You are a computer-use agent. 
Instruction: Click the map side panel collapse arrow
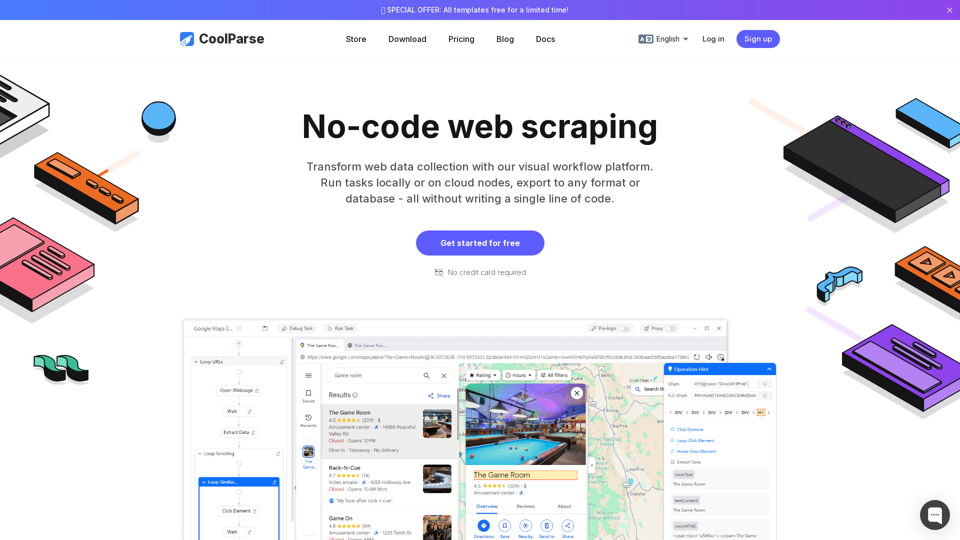(592, 465)
